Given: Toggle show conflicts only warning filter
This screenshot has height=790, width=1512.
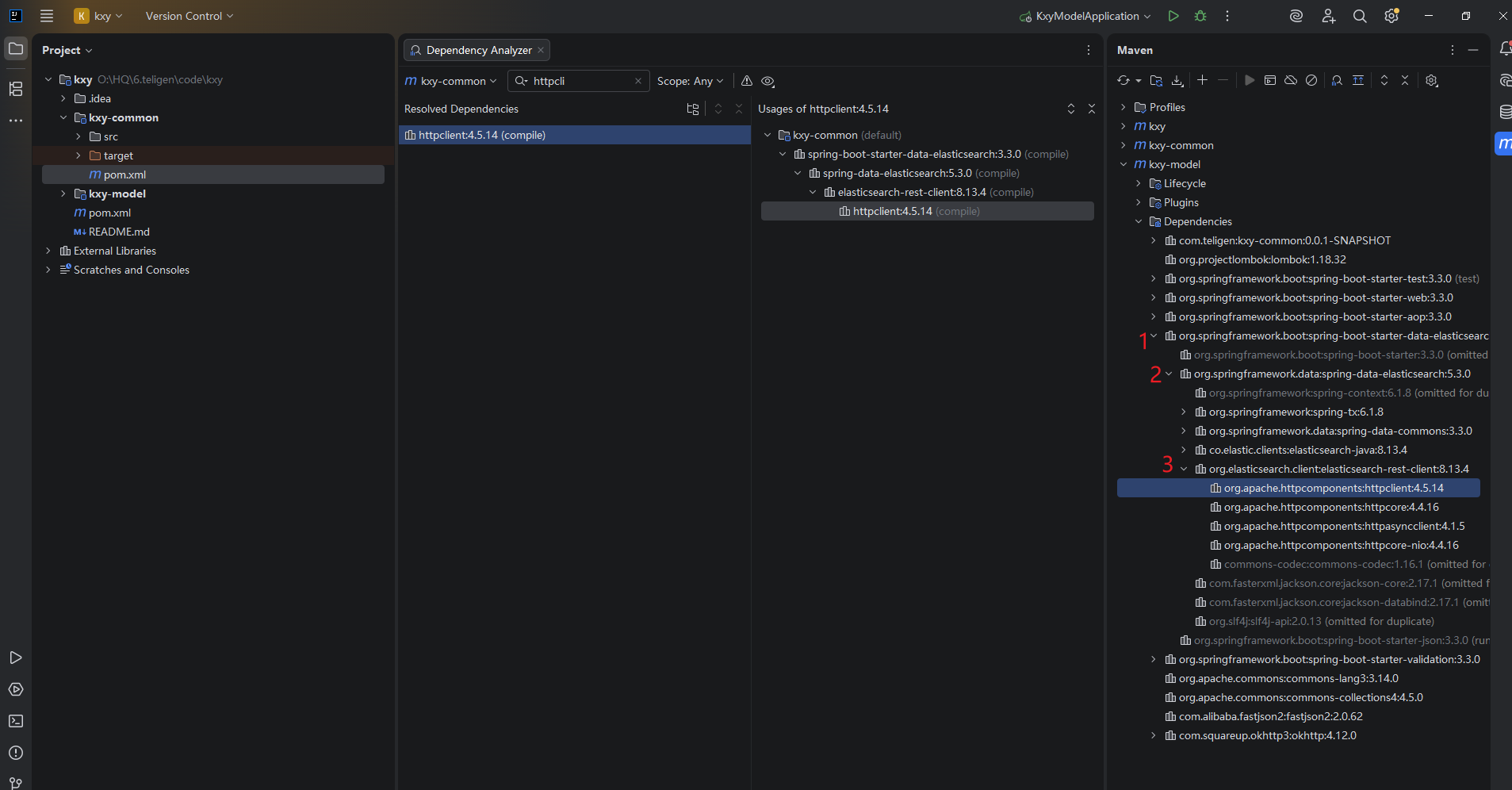Looking at the screenshot, I should pos(747,81).
